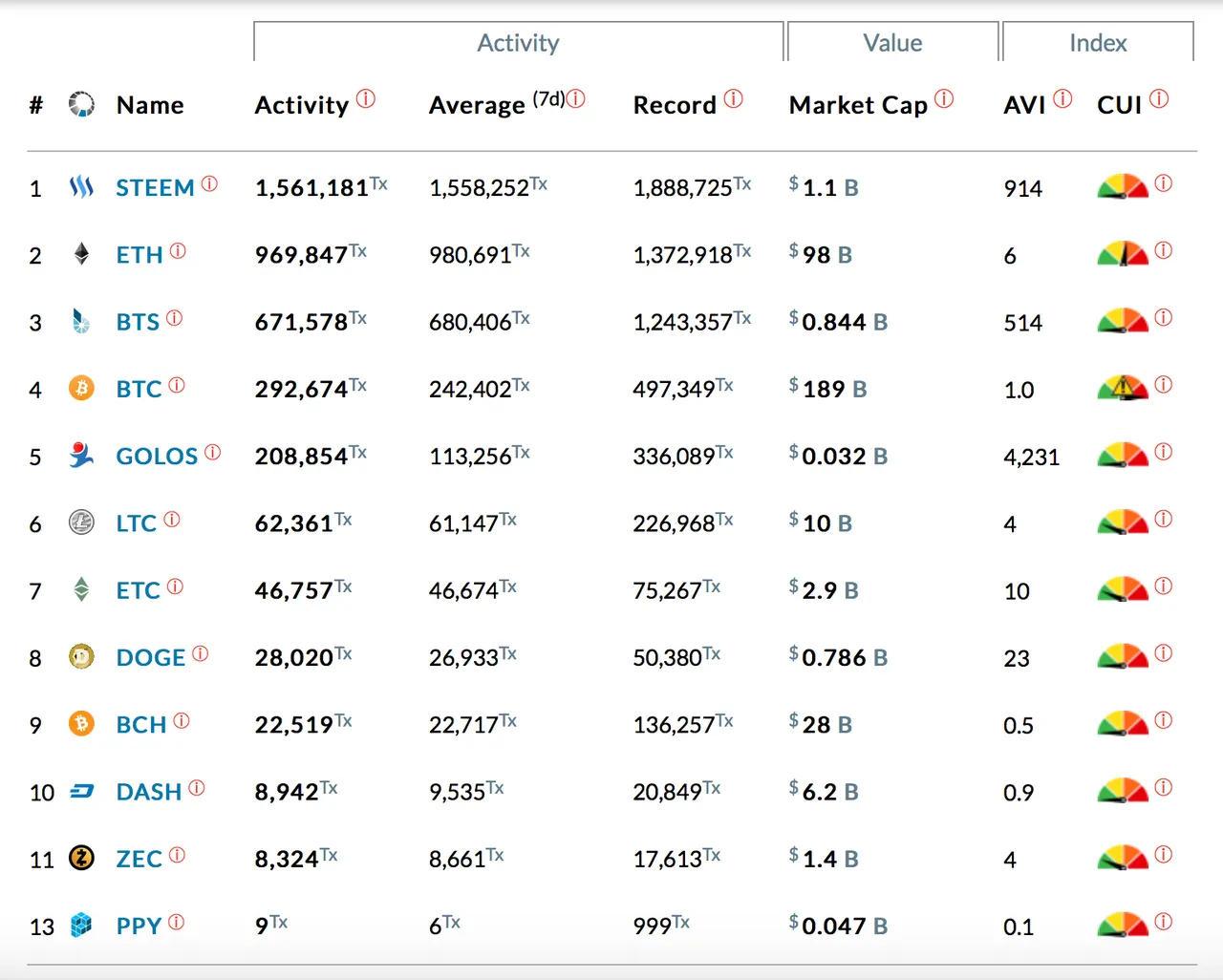
Task: Click the STEEM coin logo icon
Action: [81, 187]
